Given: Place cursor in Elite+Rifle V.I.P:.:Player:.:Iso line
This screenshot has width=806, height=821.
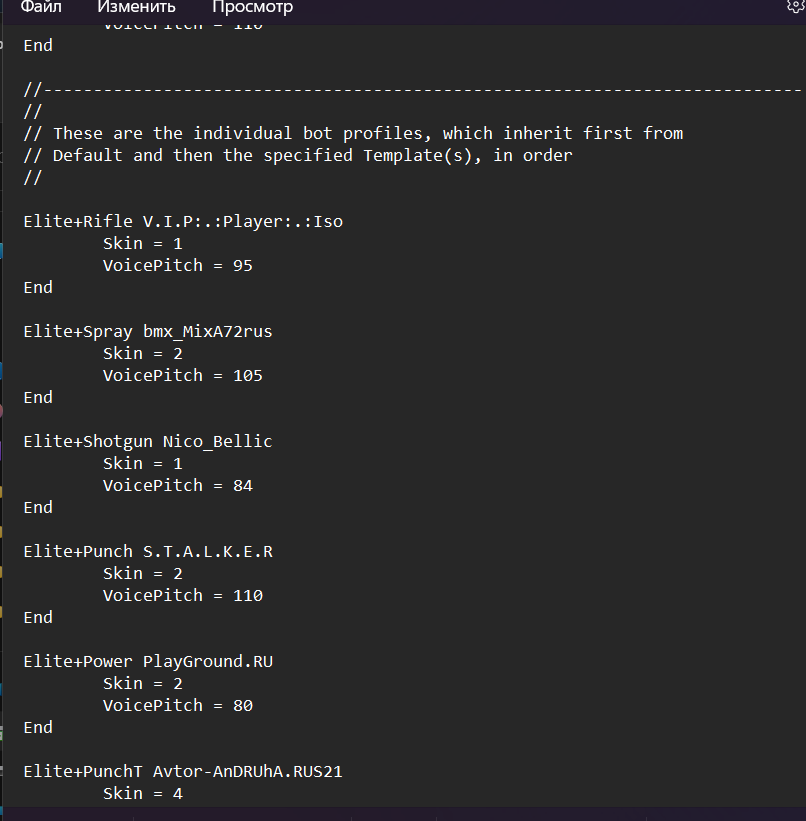Looking at the screenshot, I should 183,221.
